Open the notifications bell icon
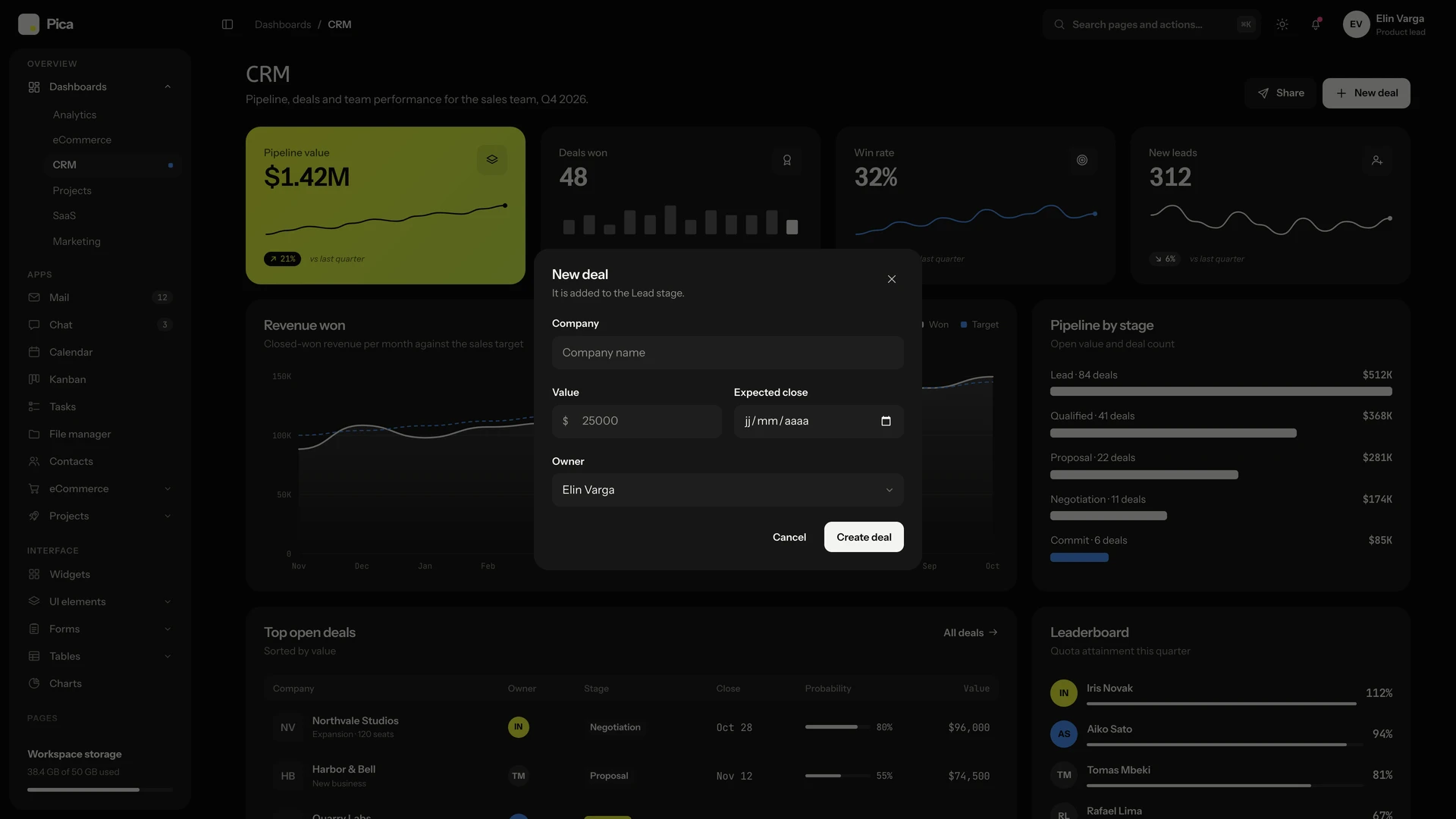The image size is (1456, 819). (x=1316, y=24)
